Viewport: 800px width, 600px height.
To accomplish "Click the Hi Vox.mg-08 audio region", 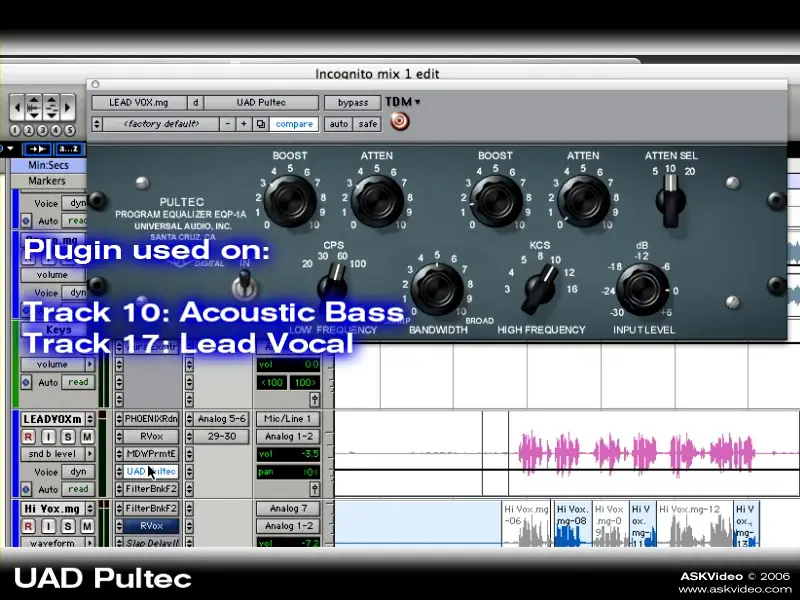I will click(x=572, y=524).
